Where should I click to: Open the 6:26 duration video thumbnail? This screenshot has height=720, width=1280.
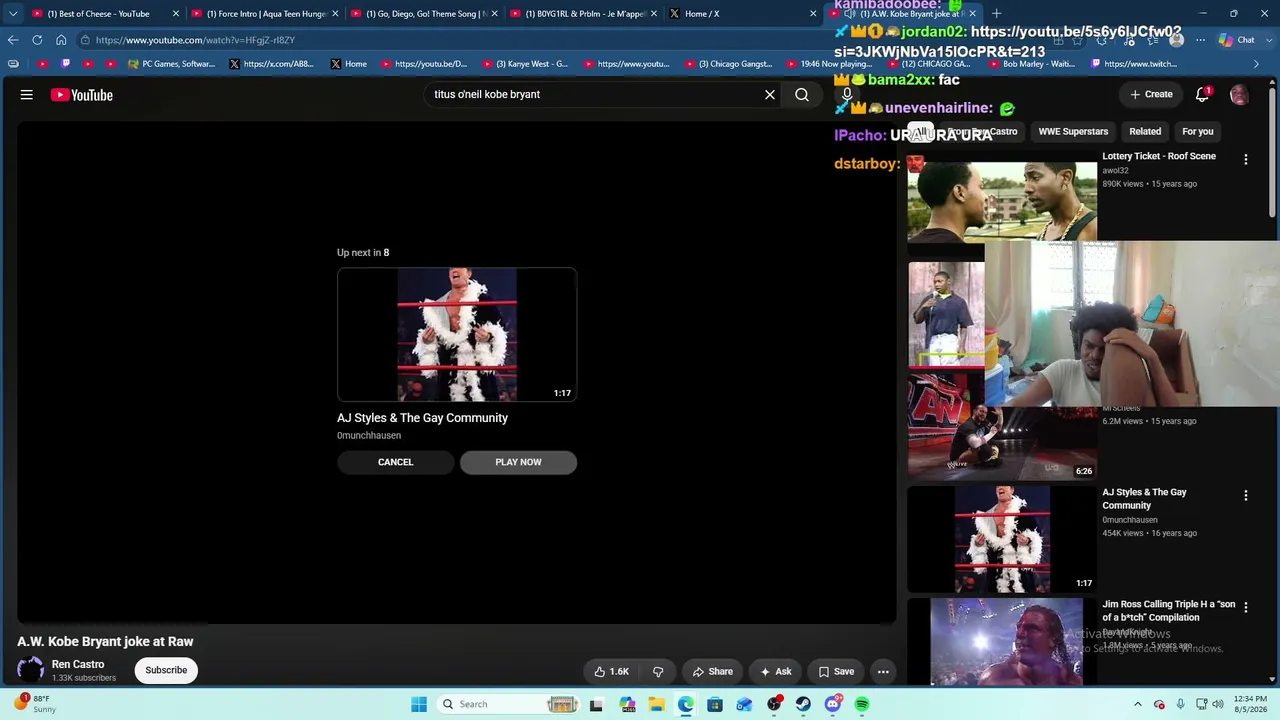(x=1002, y=427)
